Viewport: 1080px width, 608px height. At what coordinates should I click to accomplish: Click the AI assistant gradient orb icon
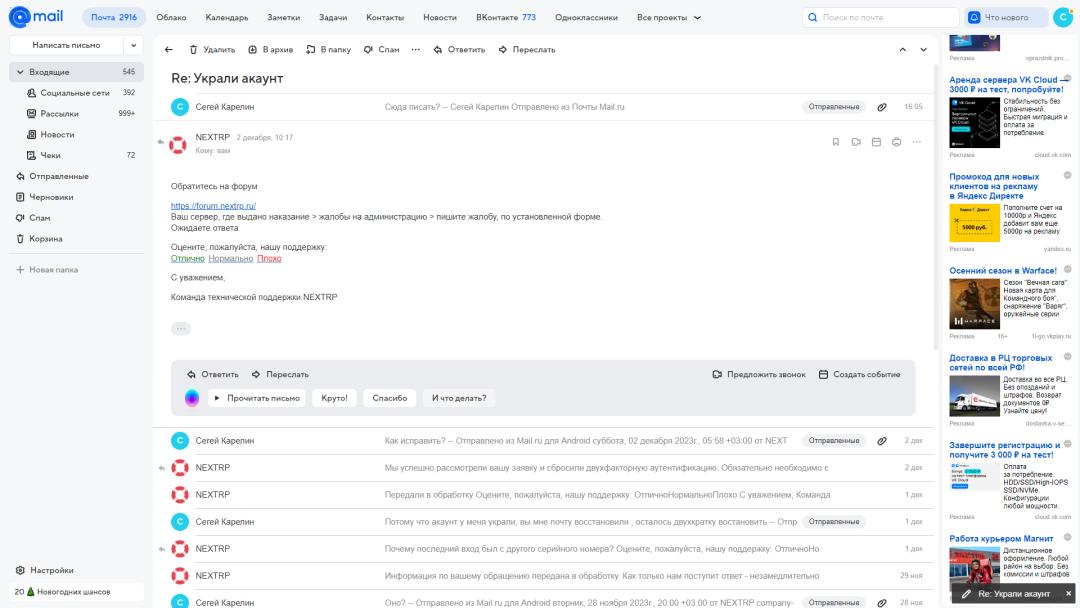pyautogui.click(x=191, y=398)
